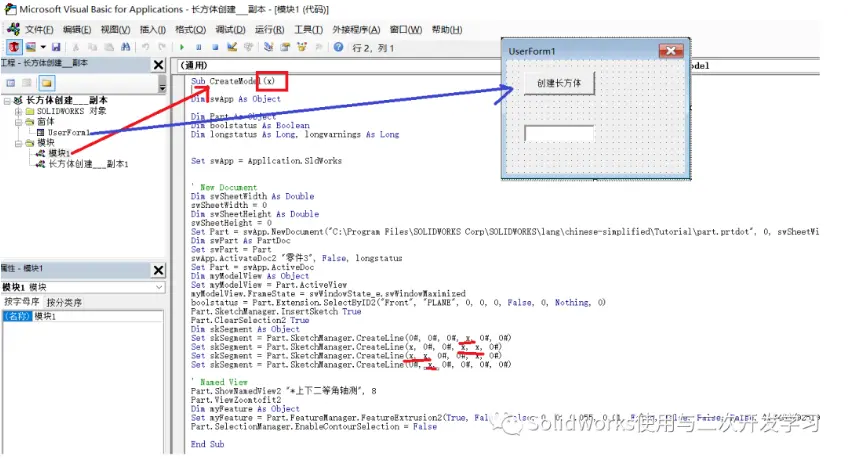Click the Sub CreateModel code line

pyautogui.click(x=233, y=81)
